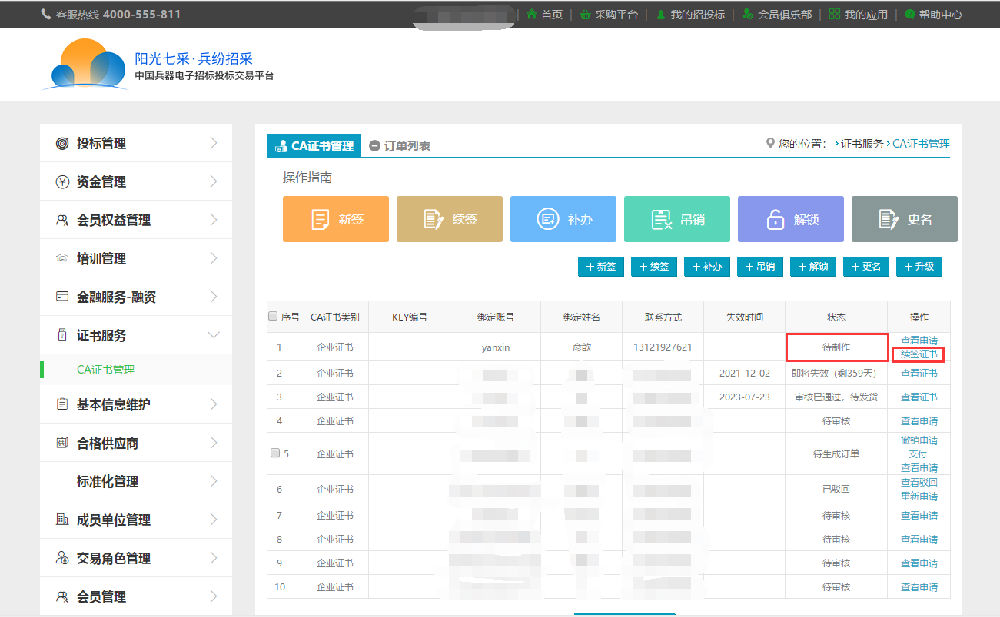
Task: Switch to the CA证书管理 tab
Action: click(x=314, y=145)
